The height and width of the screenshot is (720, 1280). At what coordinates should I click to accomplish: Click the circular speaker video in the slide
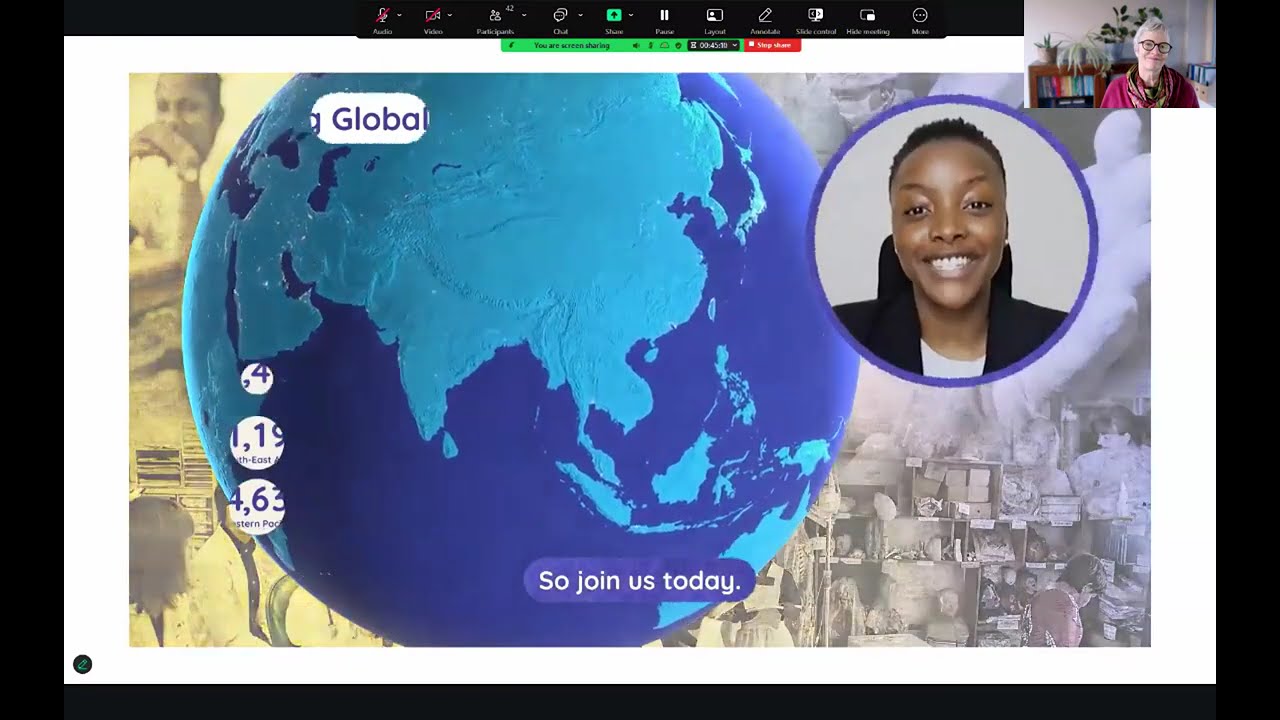coord(953,241)
